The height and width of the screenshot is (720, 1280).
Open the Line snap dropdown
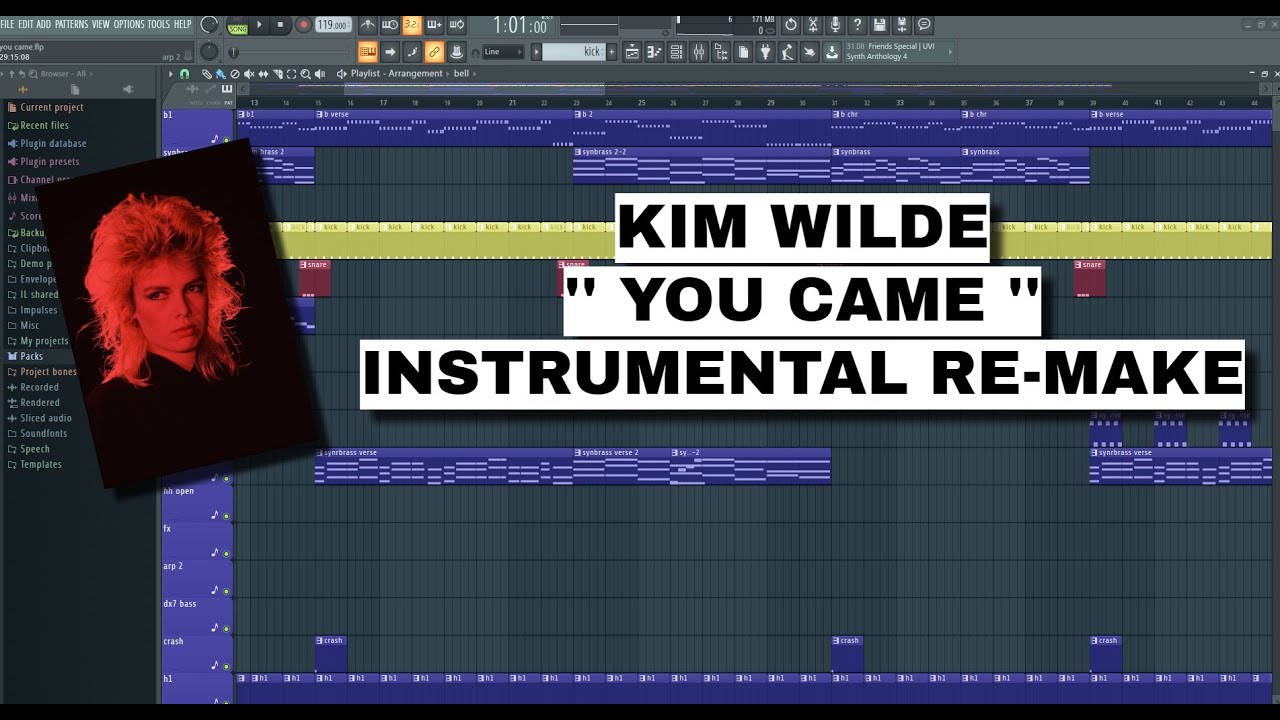[505, 52]
